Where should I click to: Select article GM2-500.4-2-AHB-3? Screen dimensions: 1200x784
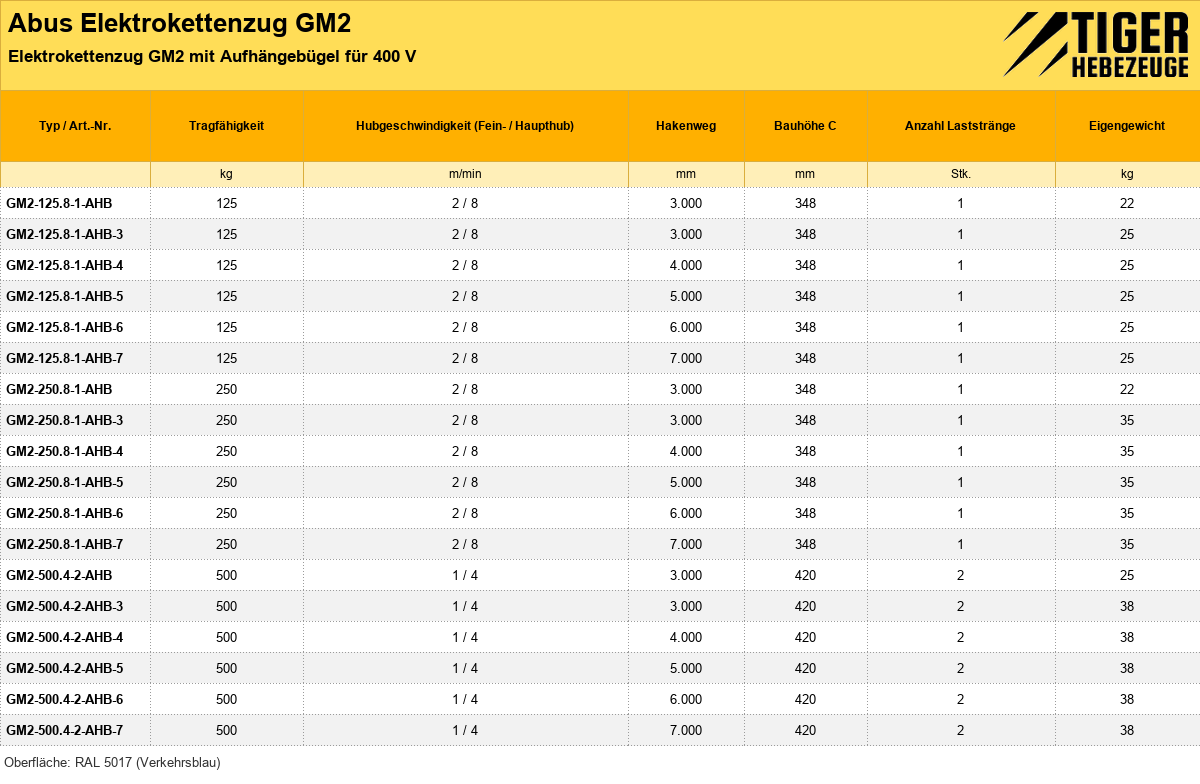point(65,606)
